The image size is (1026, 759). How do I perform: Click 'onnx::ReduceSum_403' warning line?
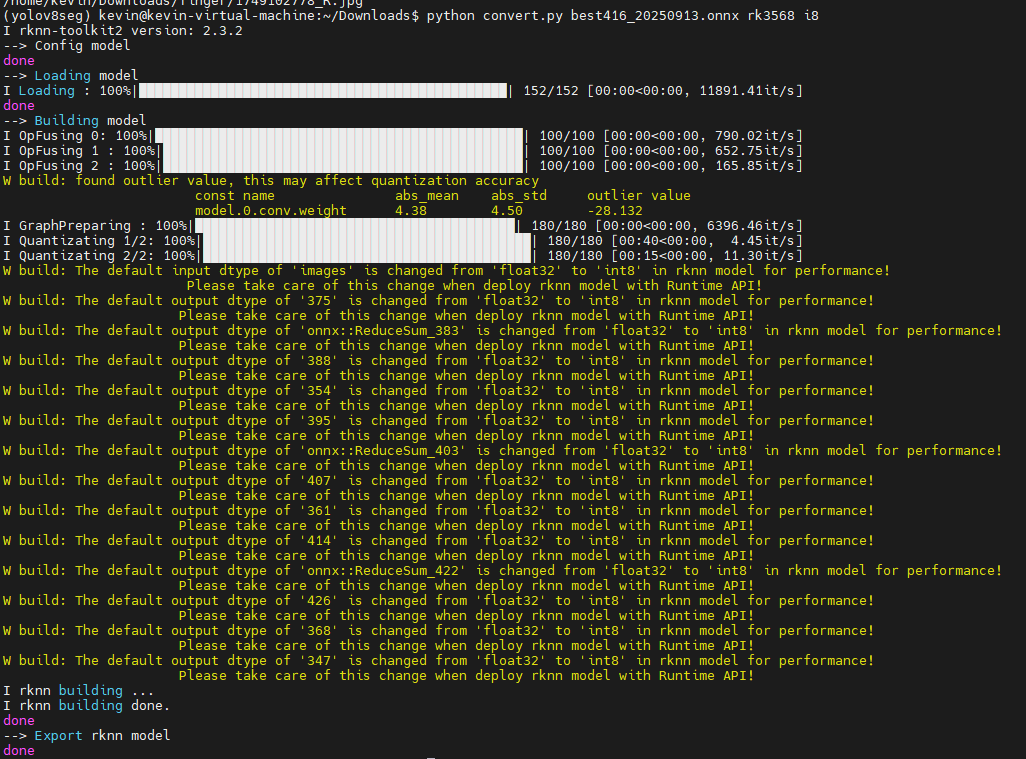click(503, 451)
